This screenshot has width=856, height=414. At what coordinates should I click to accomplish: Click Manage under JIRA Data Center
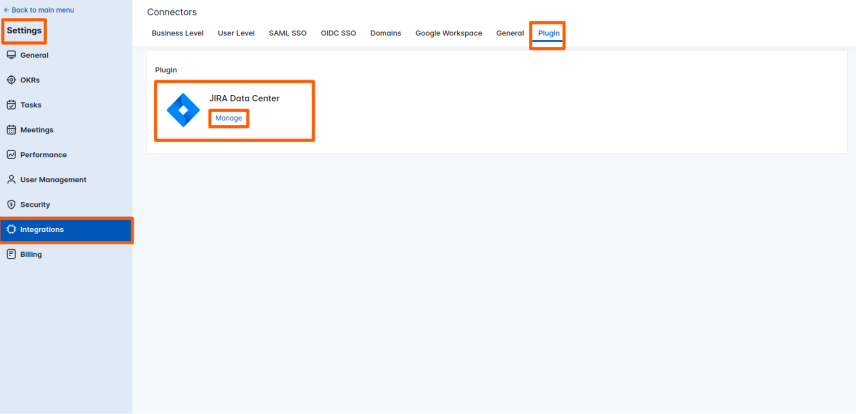coord(229,118)
